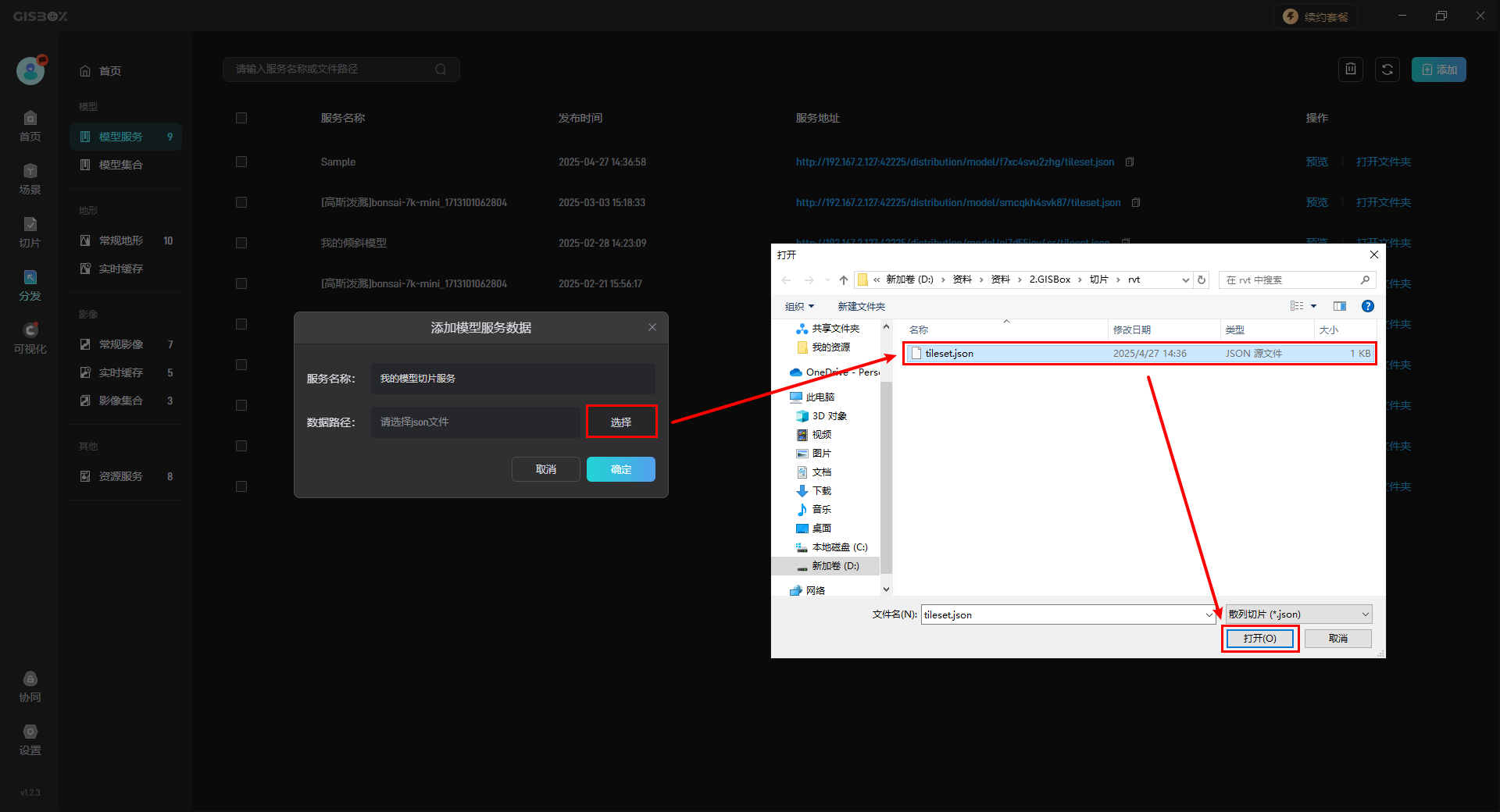This screenshot has height=812, width=1500.
Task: Open 设置 in the left rail
Action: click(30, 739)
